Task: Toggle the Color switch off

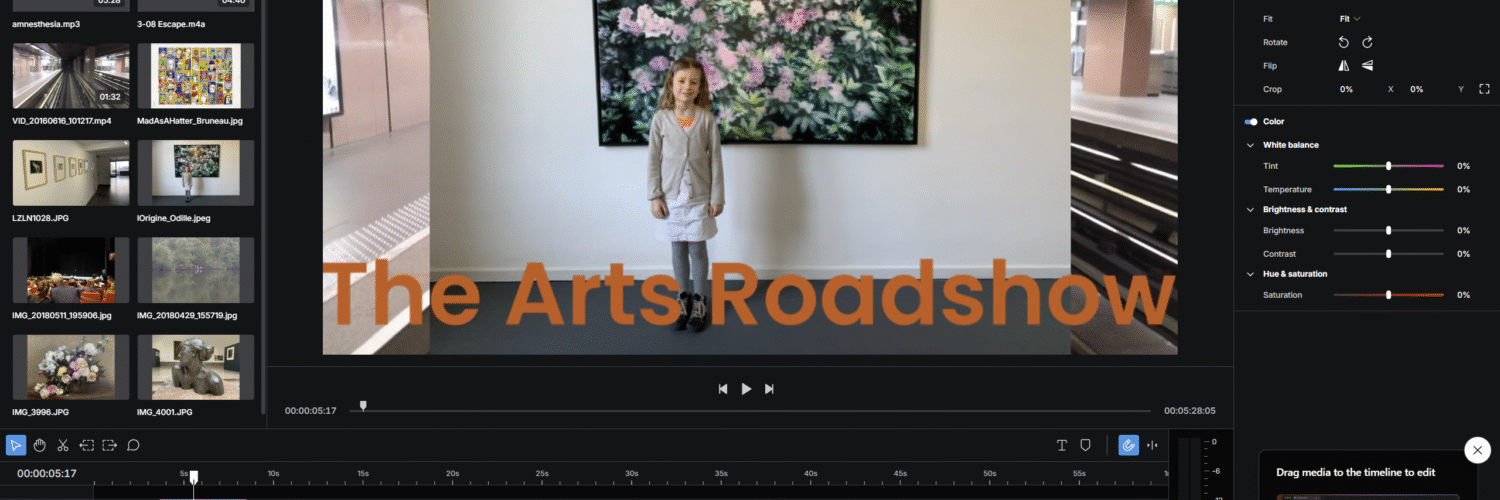Action: click(x=1250, y=122)
